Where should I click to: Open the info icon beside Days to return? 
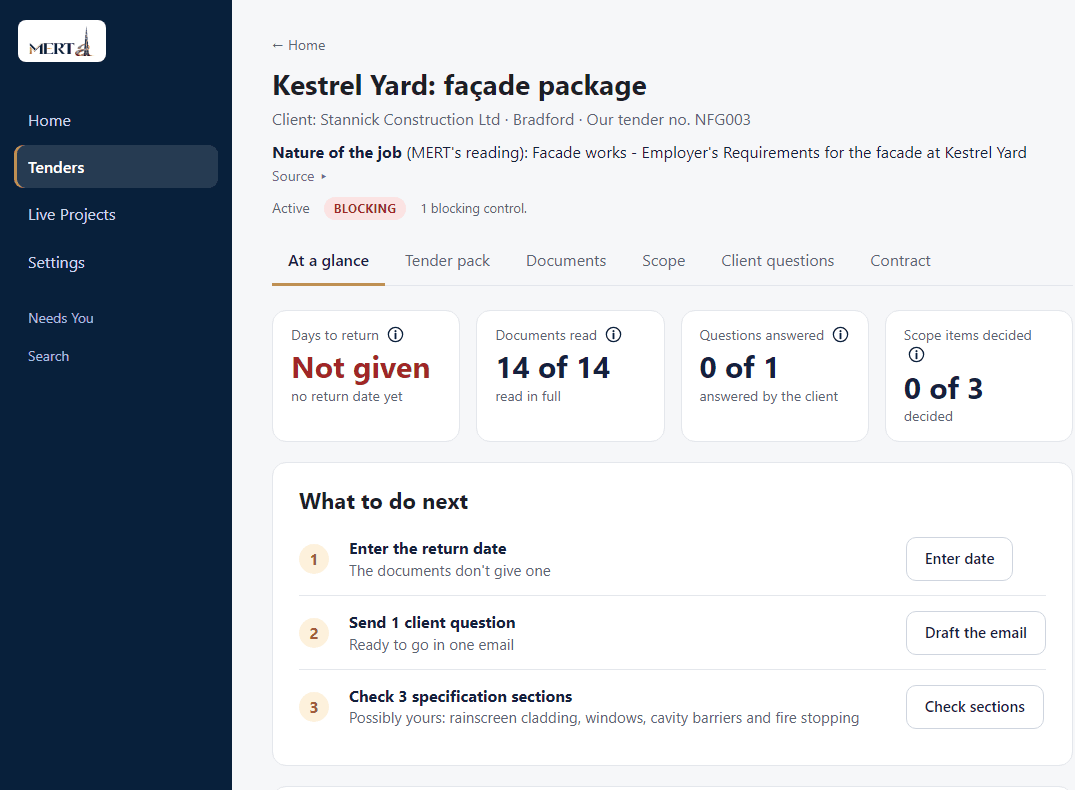396,335
